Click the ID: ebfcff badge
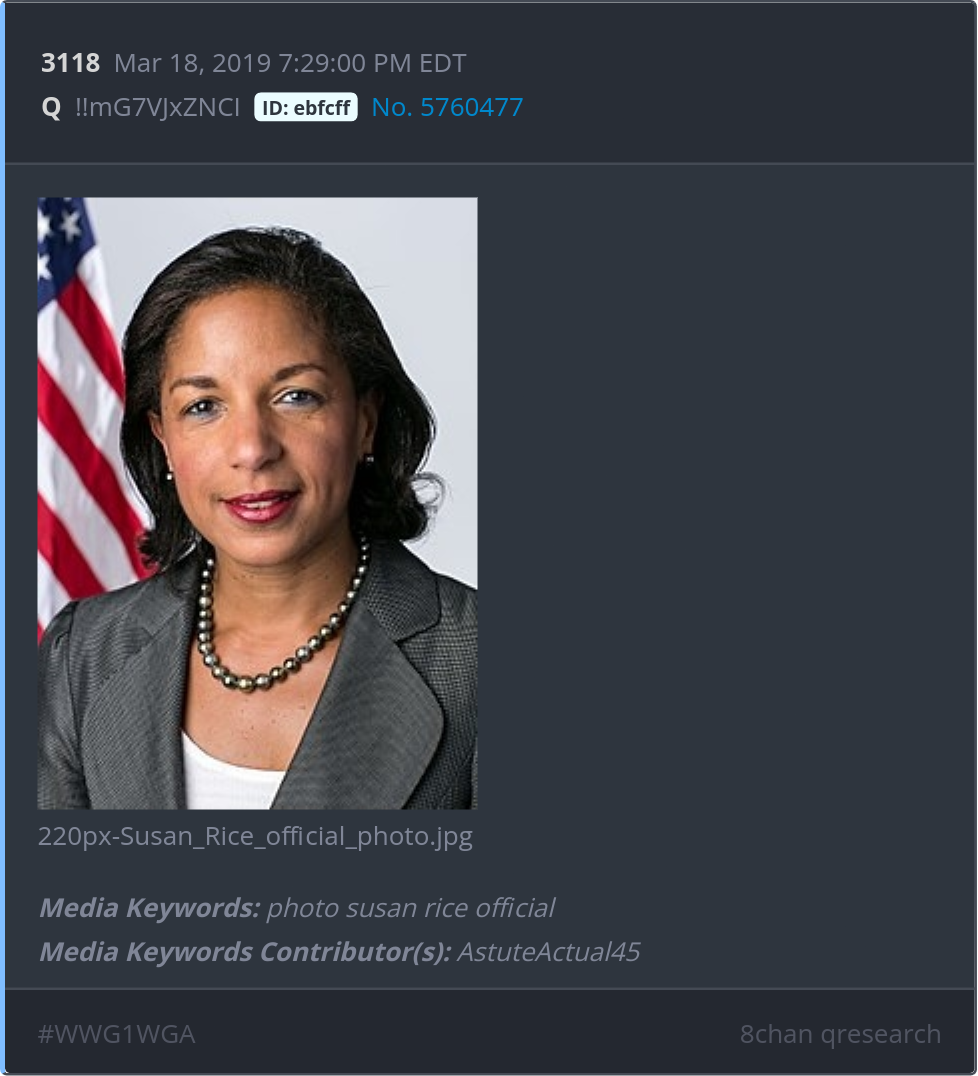 point(305,107)
